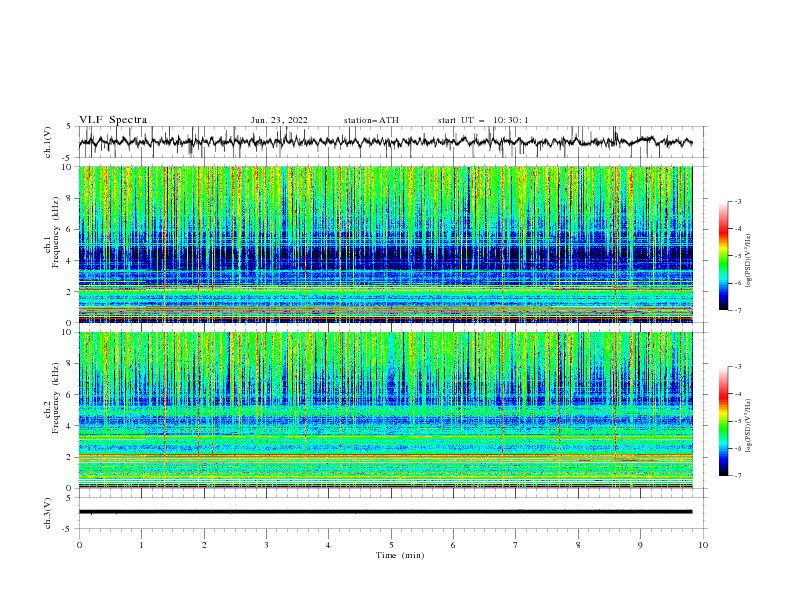Click time-axis tick label '9'
Image resolution: width=792 pixels, height=612 pixels.
click(x=640, y=545)
